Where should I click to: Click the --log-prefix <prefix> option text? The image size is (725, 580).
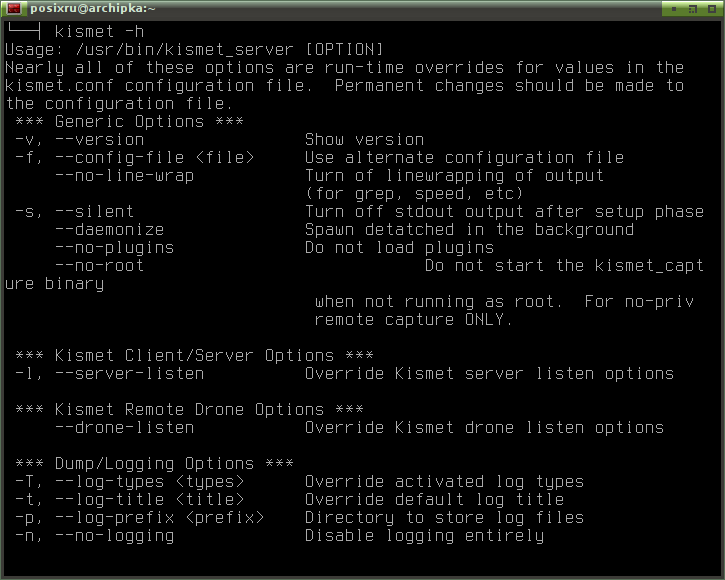pos(160,518)
